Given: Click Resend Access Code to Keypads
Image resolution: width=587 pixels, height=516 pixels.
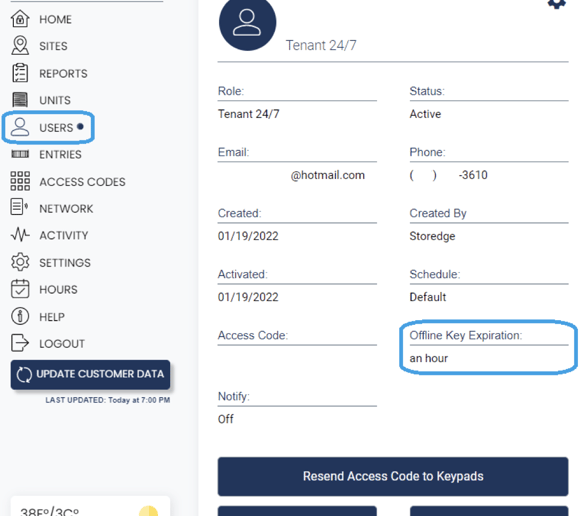Looking at the screenshot, I should (393, 476).
